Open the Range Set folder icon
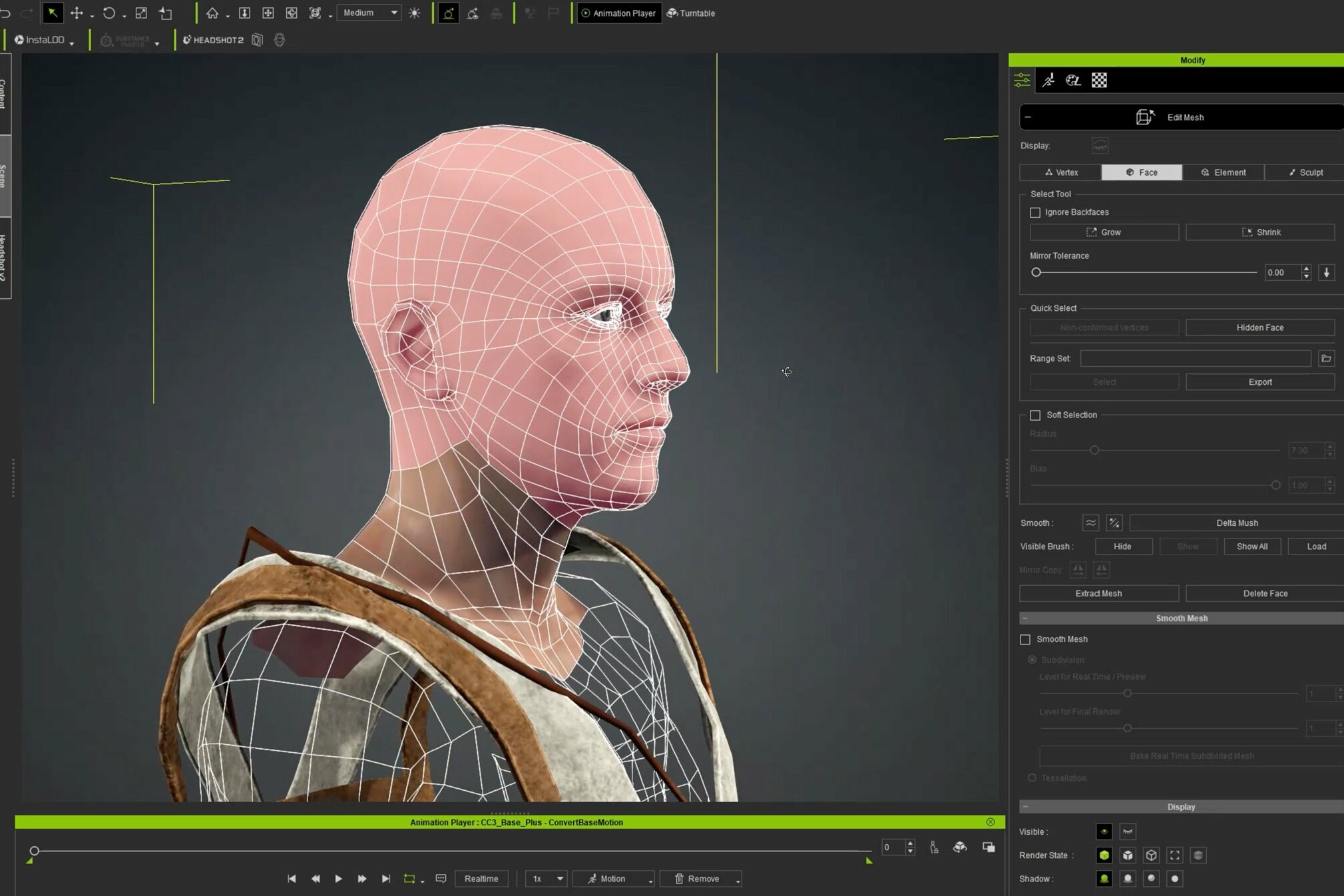Viewport: 1344px width, 896px height. click(1326, 358)
